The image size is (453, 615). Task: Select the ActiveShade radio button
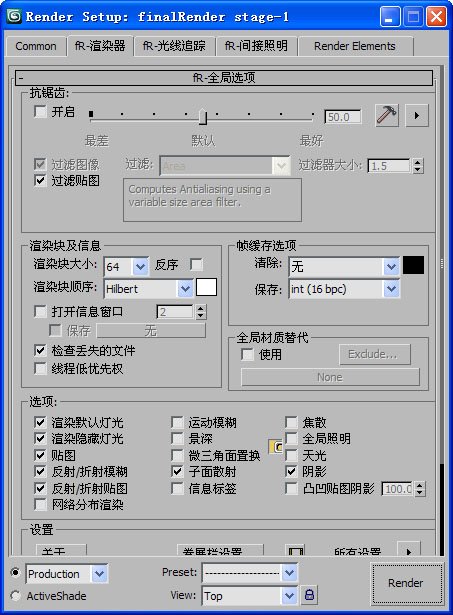pyautogui.click(x=15, y=596)
